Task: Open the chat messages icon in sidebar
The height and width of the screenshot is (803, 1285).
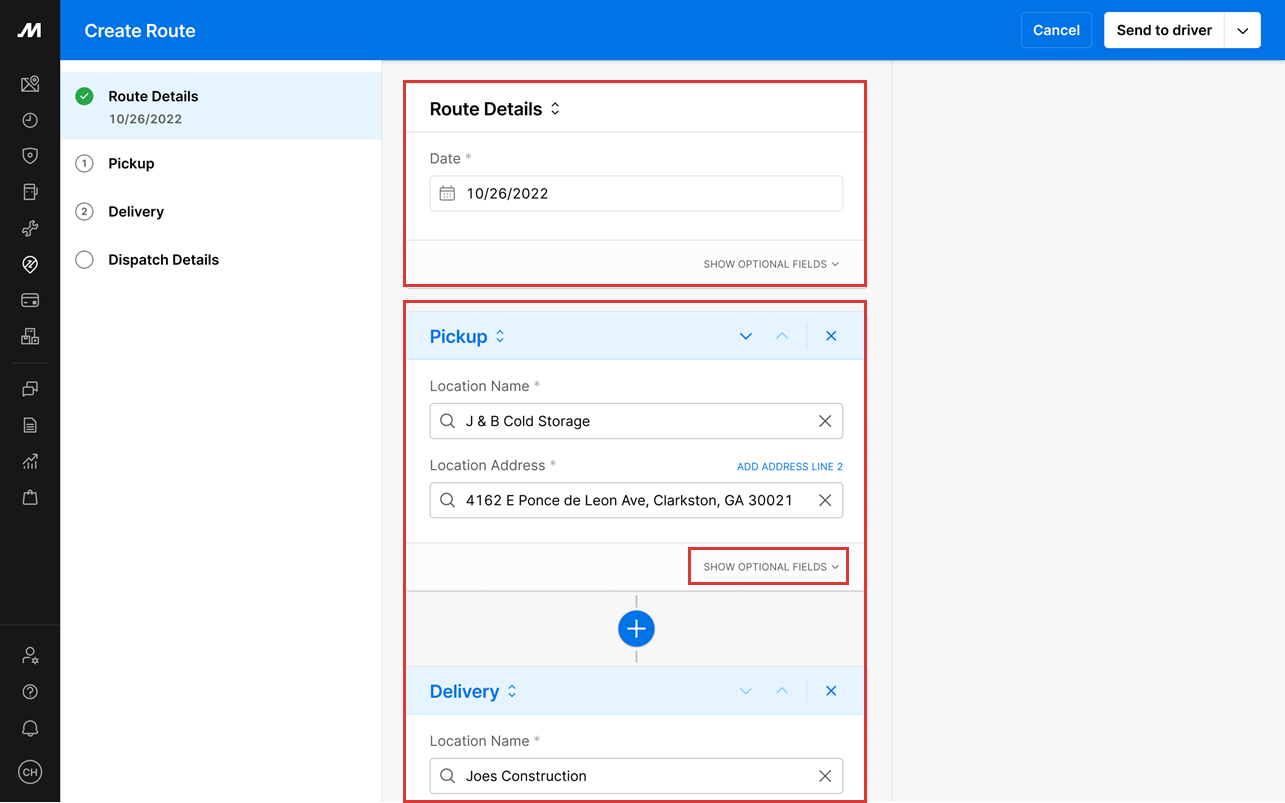Action: (30, 389)
